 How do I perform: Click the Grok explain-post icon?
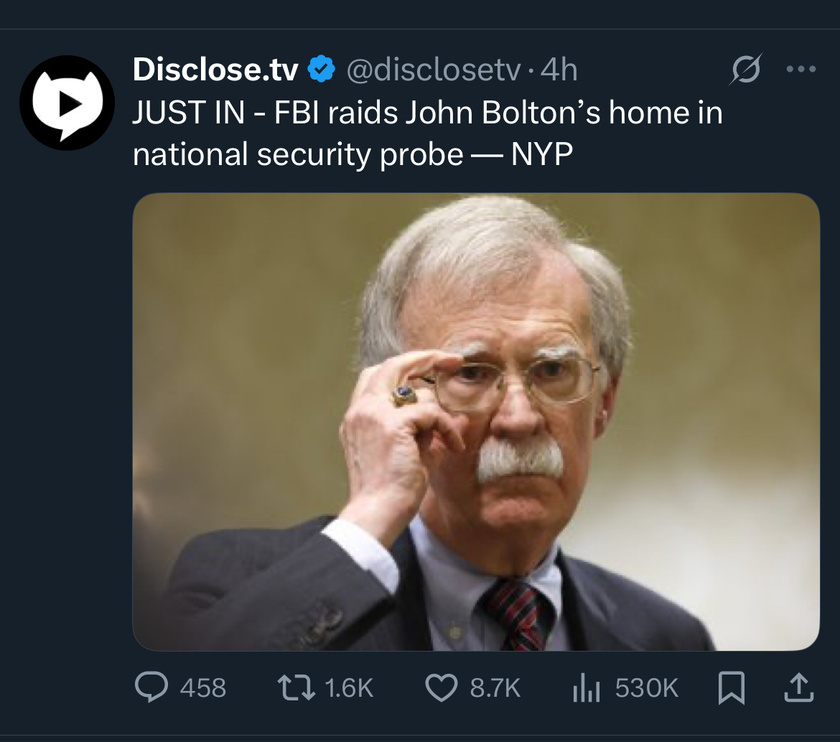(x=746, y=69)
